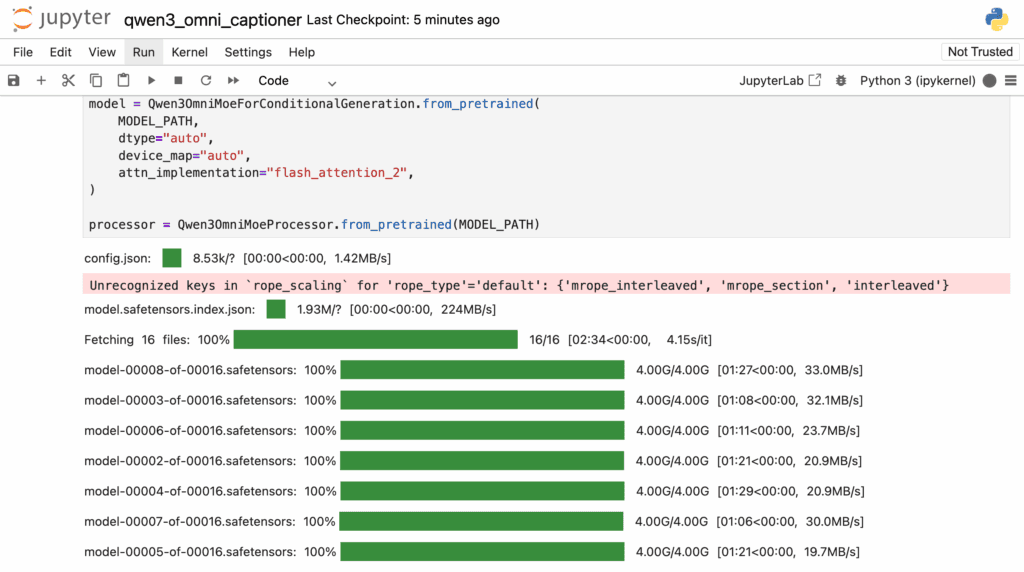Viewport: 1024px width, 572px height.
Task: Click the Jupyter logo
Action: [x=60, y=19]
